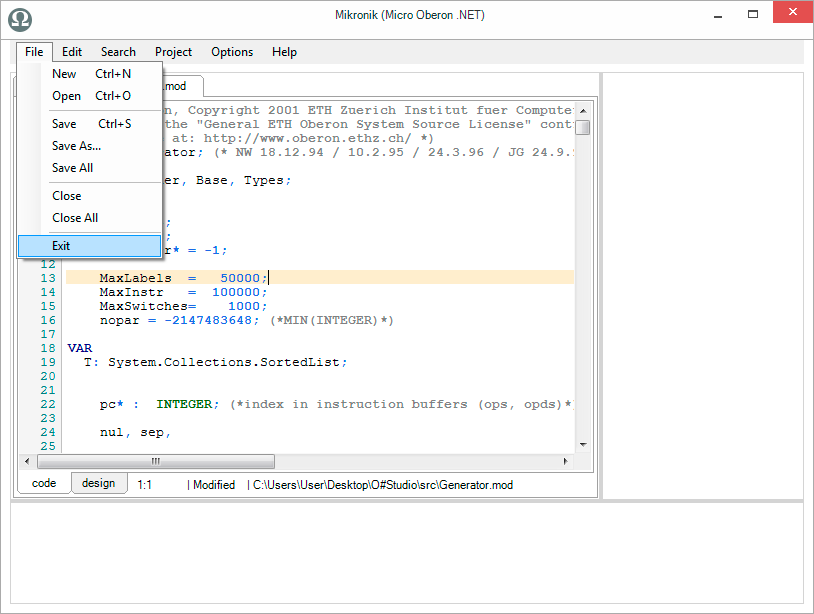Click System.Collections.SortedList text
814x614 pixels.
[x=224, y=362]
